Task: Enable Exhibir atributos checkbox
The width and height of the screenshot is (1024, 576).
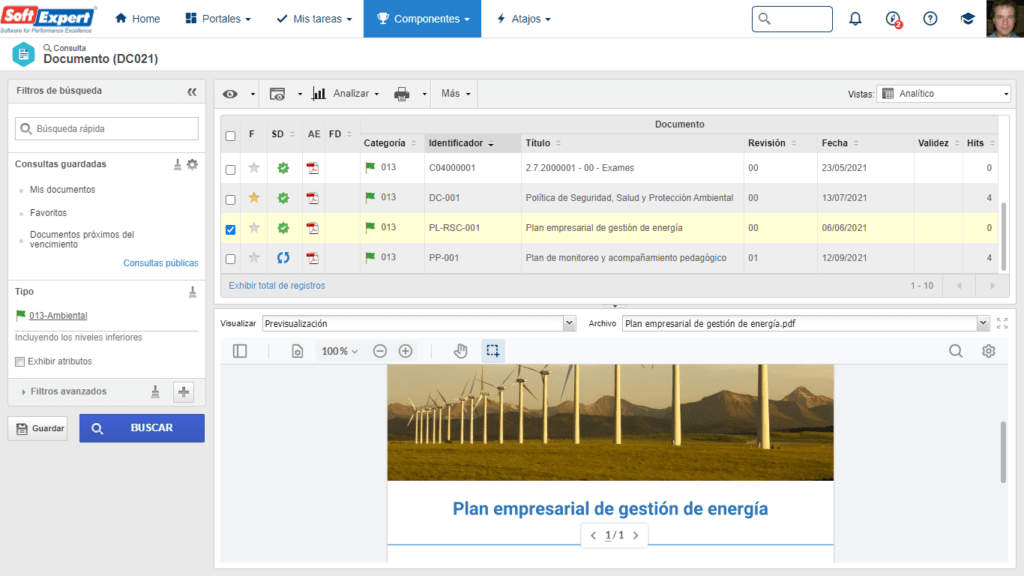Action: (20, 362)
